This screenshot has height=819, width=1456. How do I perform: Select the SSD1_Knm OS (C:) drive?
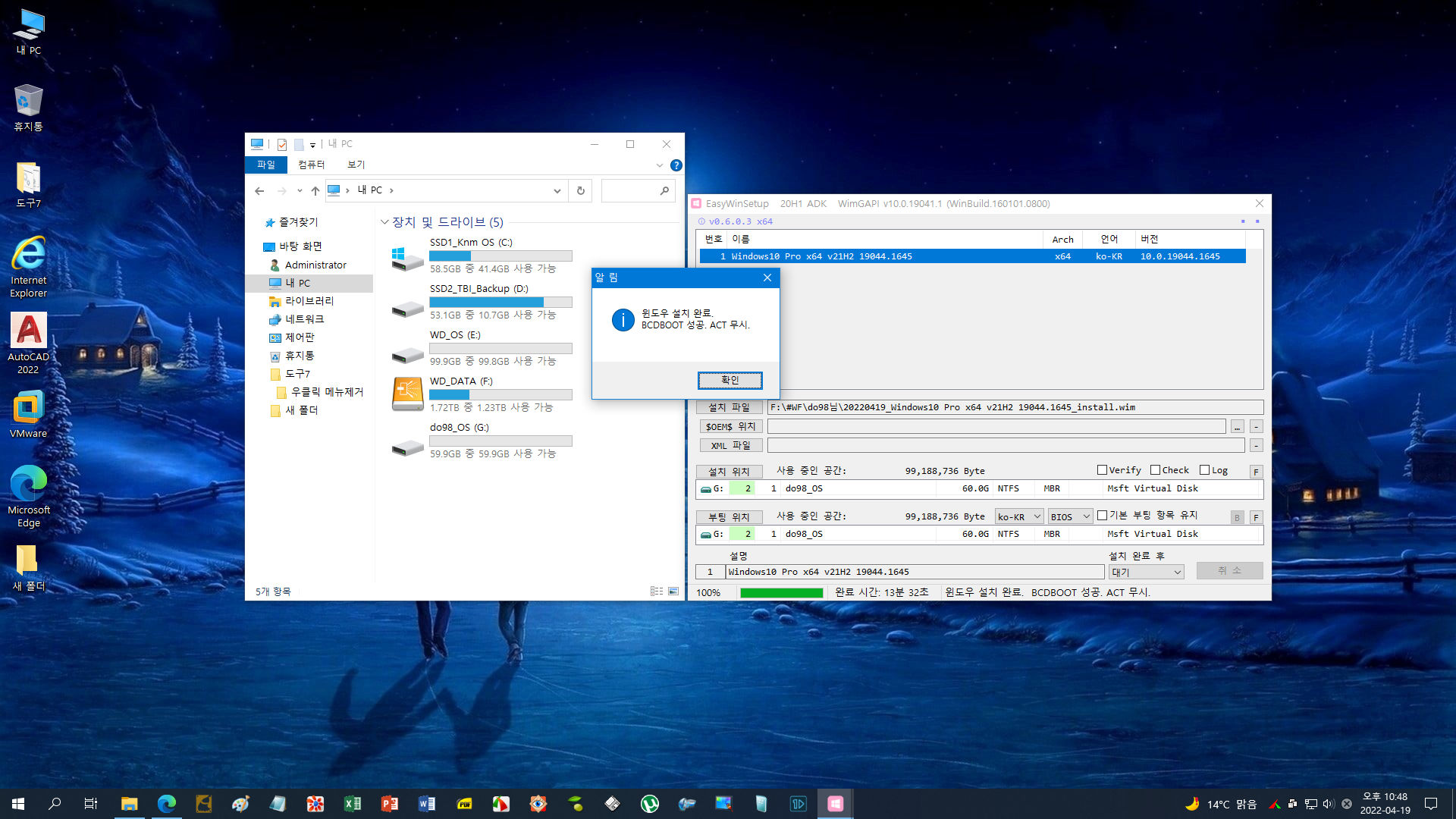click(x=481, y=256)
